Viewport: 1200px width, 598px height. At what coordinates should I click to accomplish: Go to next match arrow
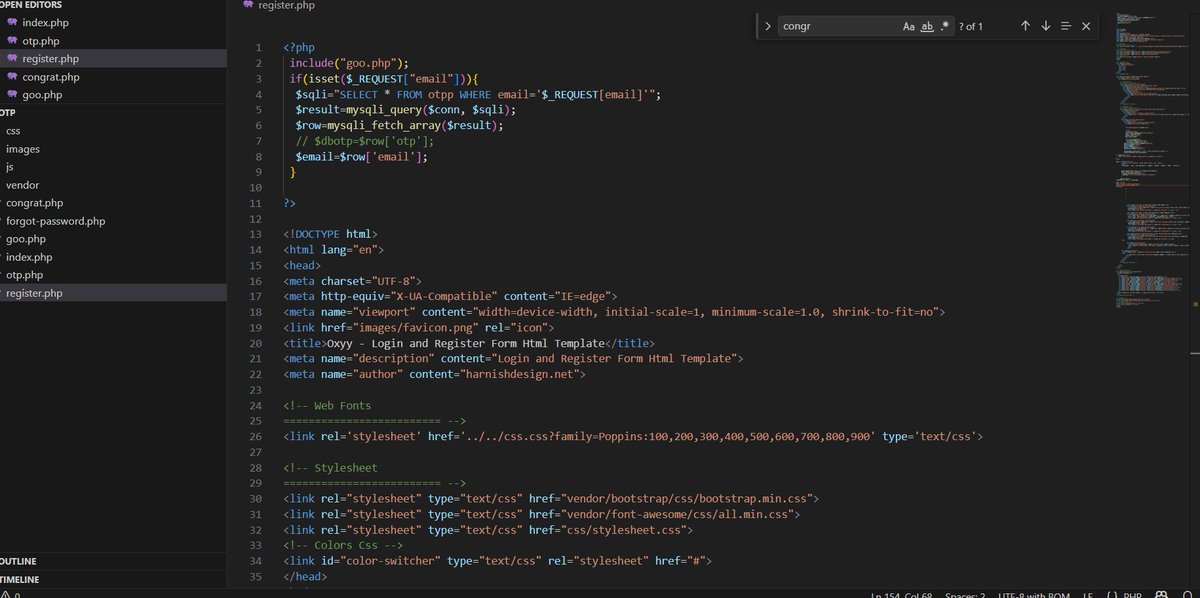coord(1046,26)
